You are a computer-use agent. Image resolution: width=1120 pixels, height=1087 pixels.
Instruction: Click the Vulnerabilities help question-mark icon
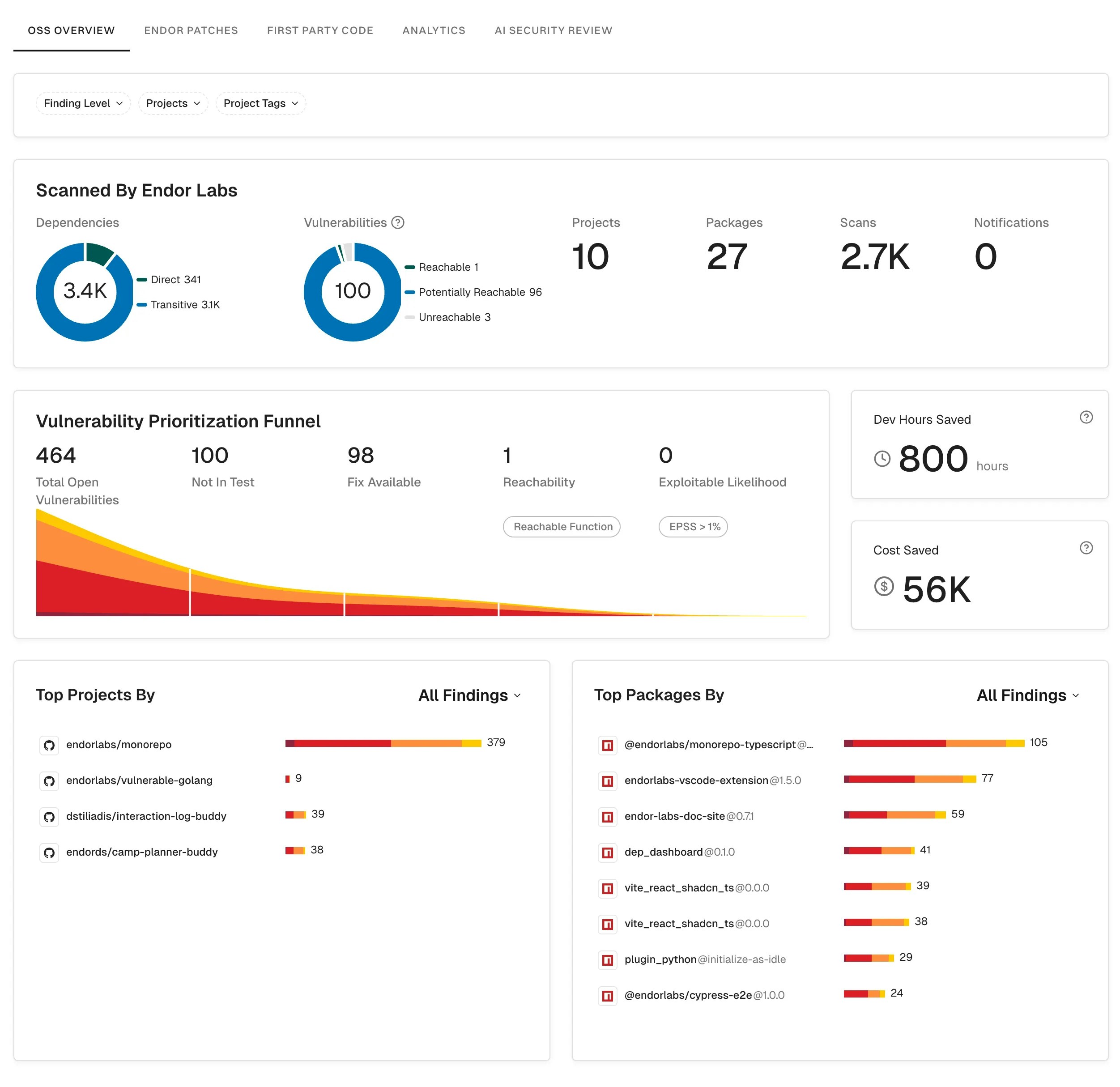coord(398,222)
